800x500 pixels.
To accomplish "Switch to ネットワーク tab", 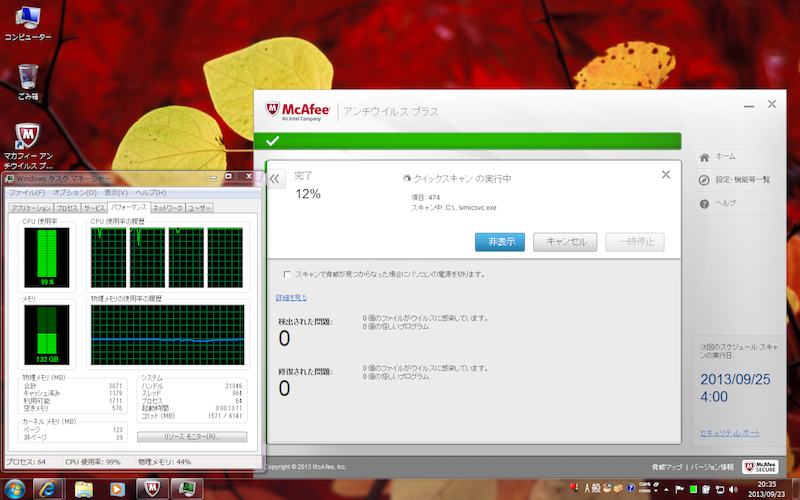I will [167, 208].
